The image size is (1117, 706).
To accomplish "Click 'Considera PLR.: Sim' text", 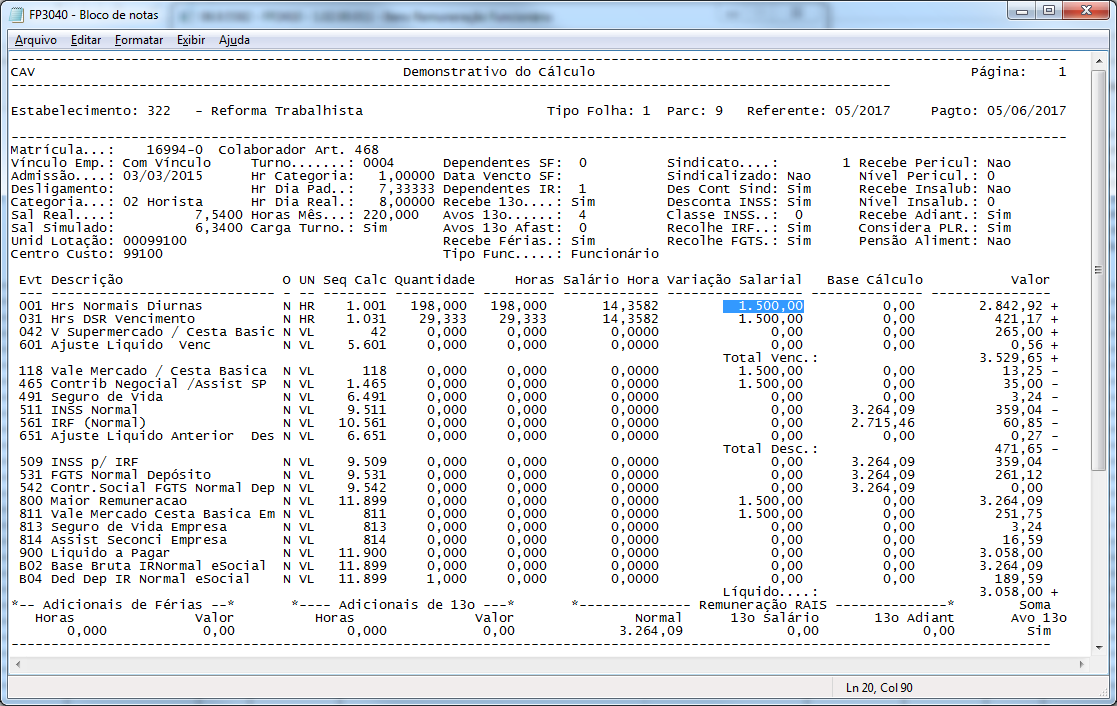I will pyautogui.click(x=935, y=228).
